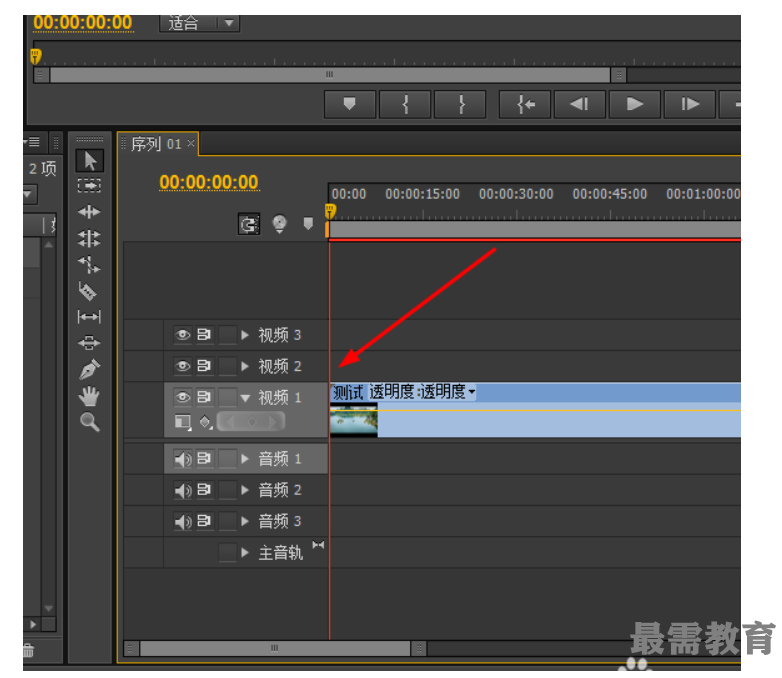This screenshot has height=678, width=782.
Task: Collapse the 视频 1 track
Action: [245, 398]
